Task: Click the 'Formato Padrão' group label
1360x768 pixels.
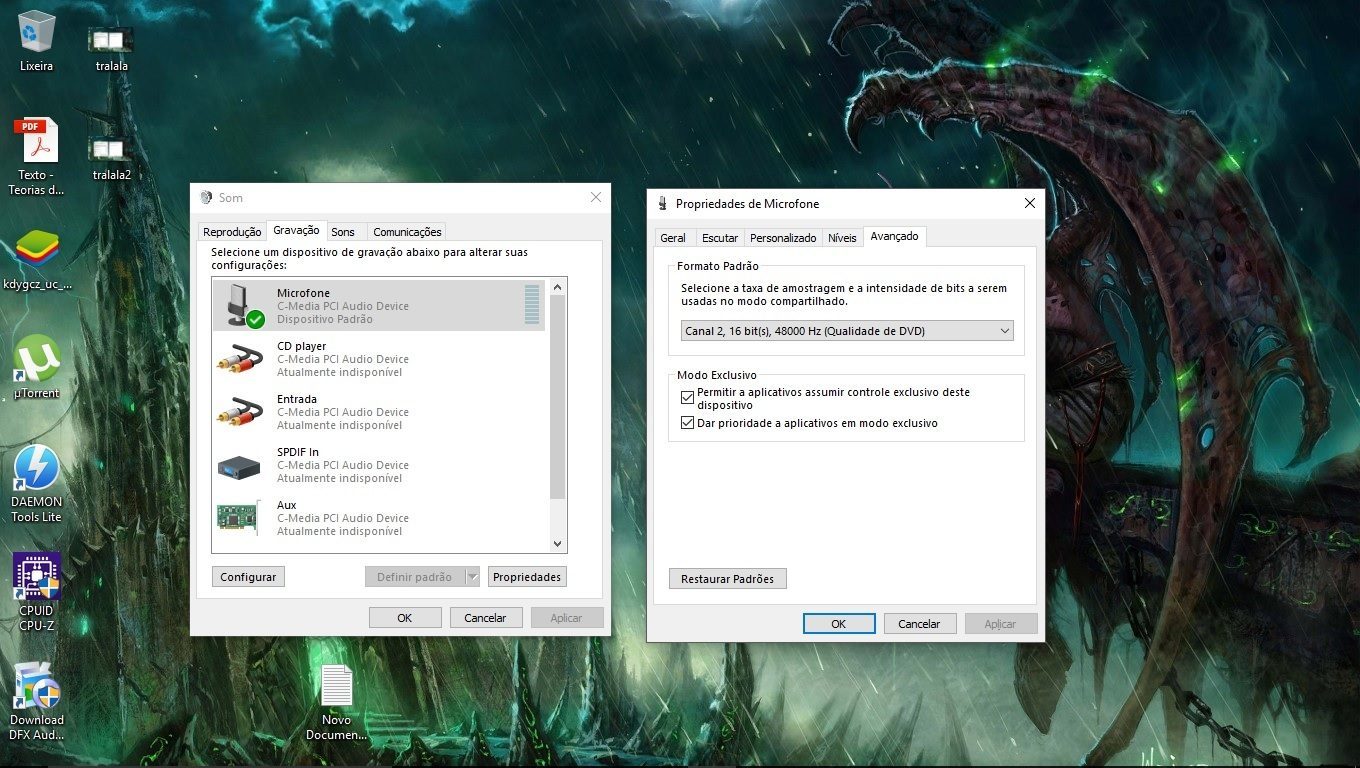Action: [718, 266]
